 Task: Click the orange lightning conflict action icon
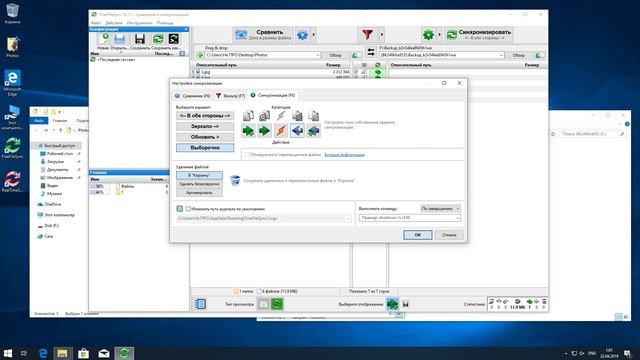pyautogui.click(x=281, y=131)
